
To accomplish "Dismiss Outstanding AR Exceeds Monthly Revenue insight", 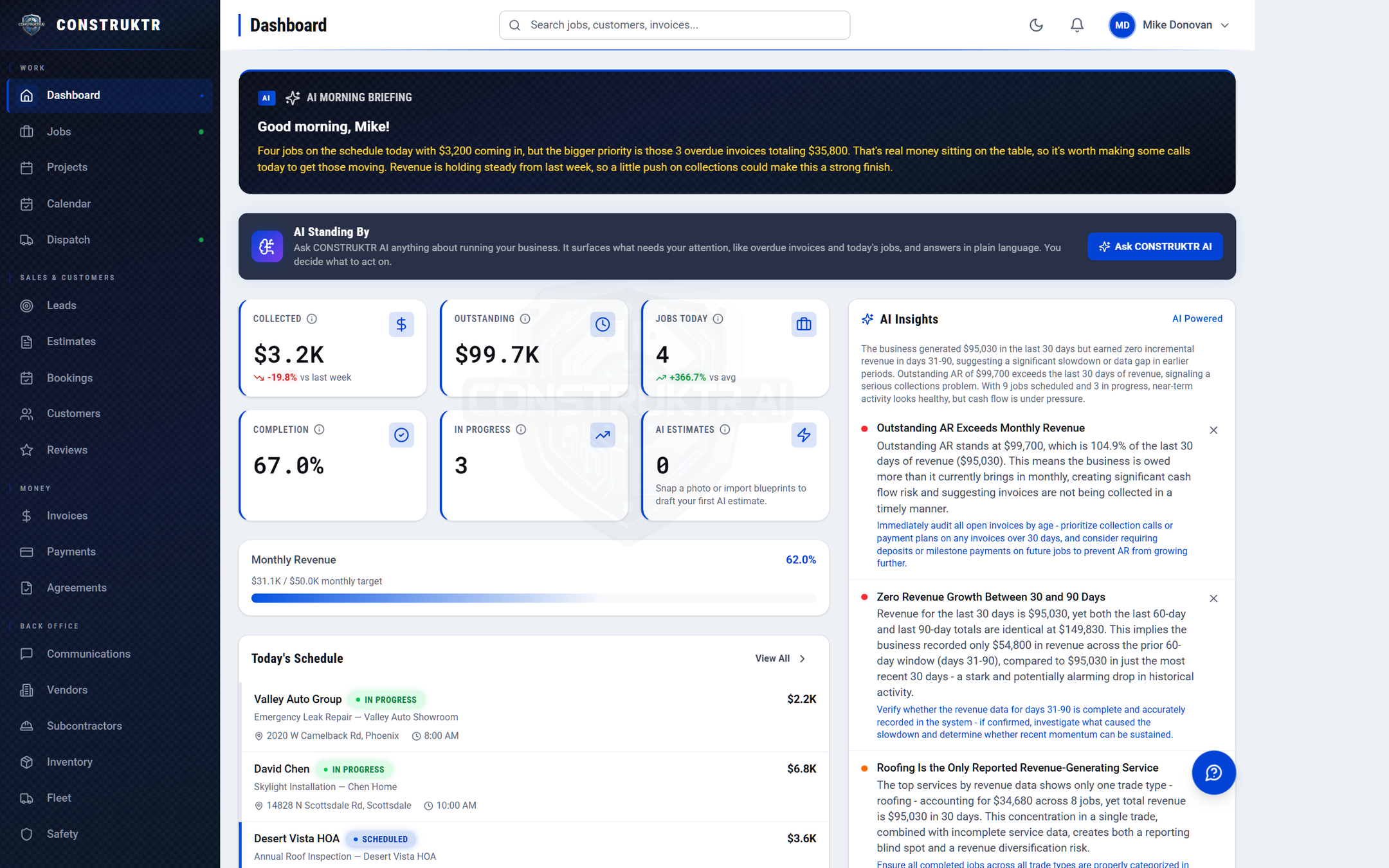I will click(1213, 430).
